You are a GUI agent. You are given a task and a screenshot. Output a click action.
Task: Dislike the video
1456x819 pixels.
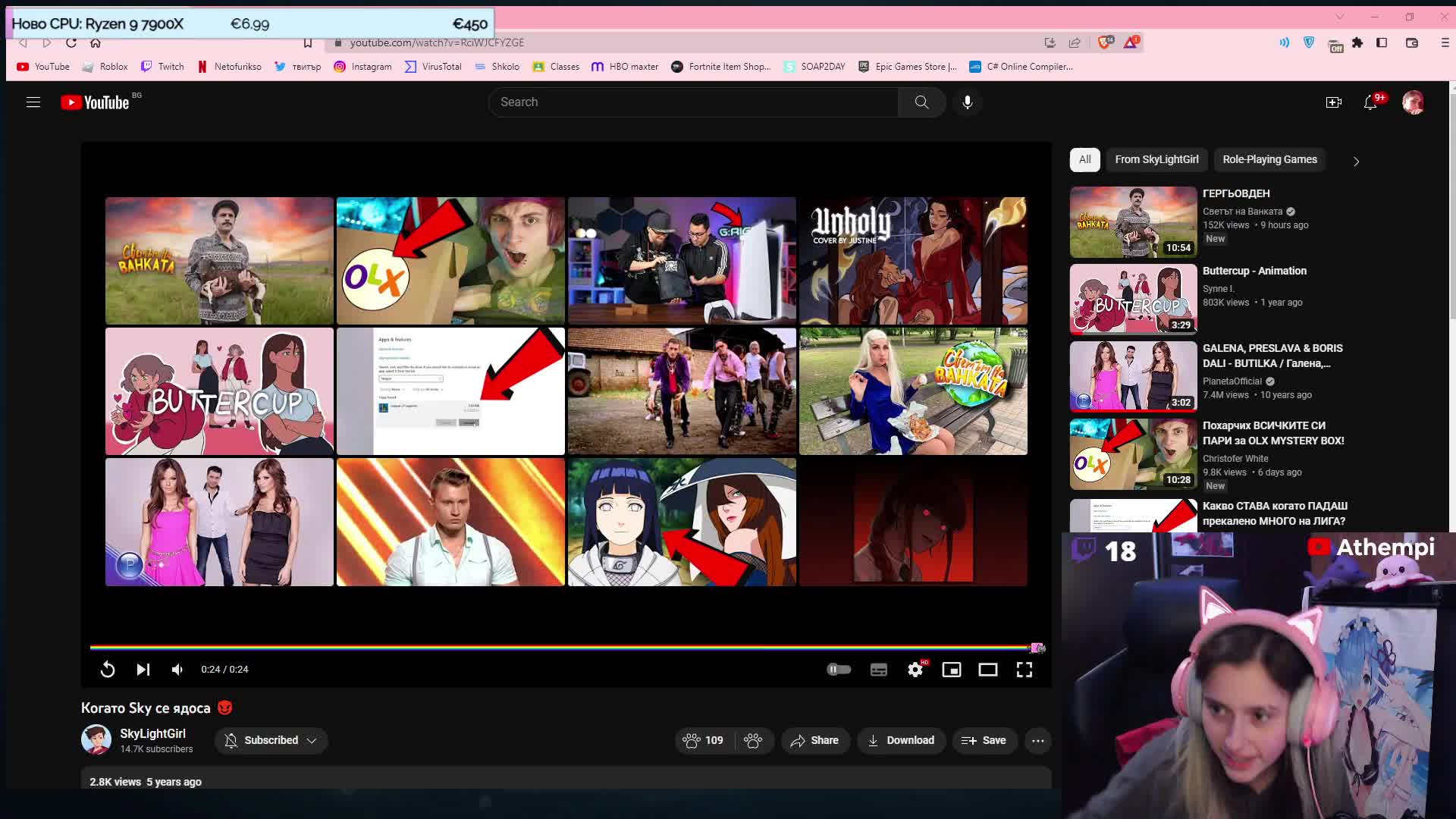click(x=753, y=740)
